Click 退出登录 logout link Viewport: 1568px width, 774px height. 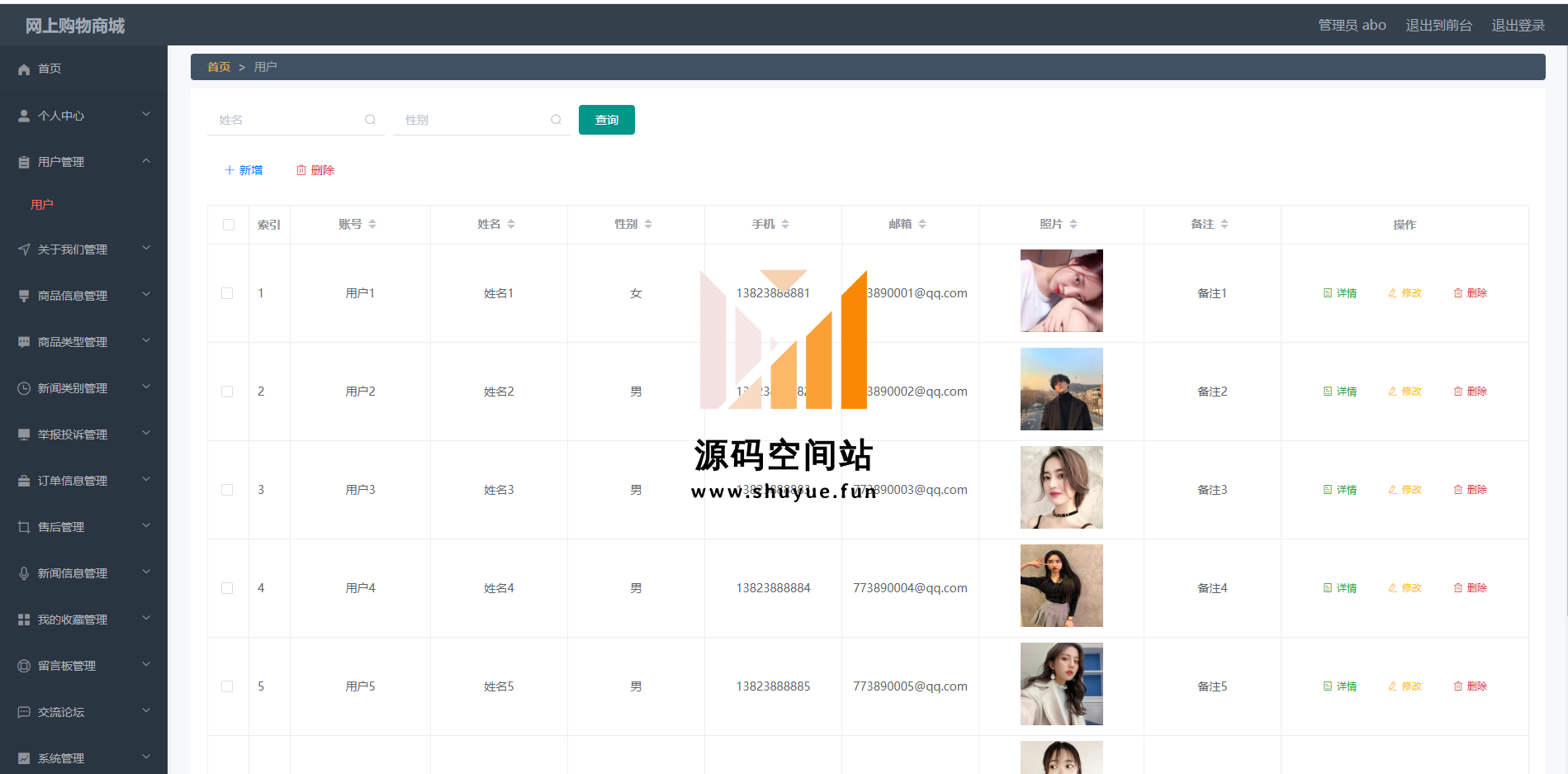coord(1518,26)
